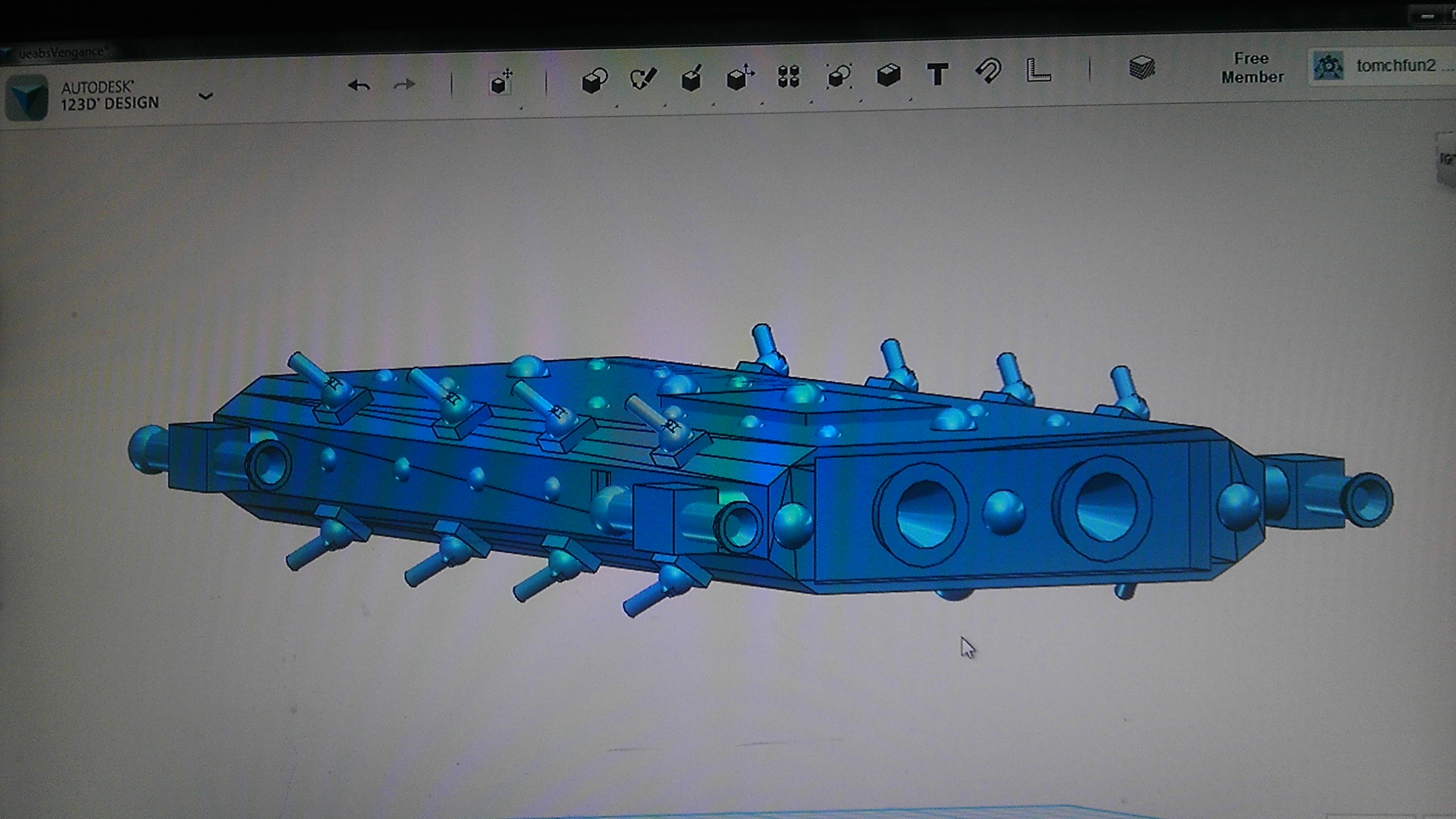Select the Text tool

[x=937, y=75]
